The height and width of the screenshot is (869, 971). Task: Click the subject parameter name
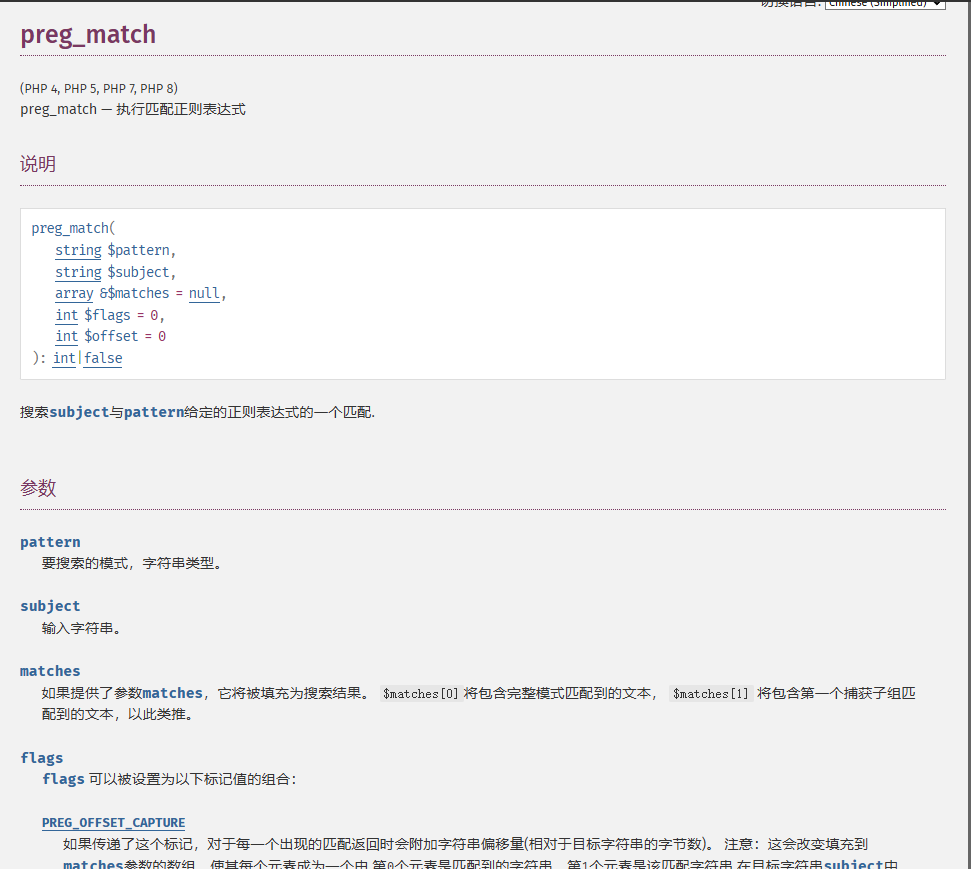(x=50, y=606)
